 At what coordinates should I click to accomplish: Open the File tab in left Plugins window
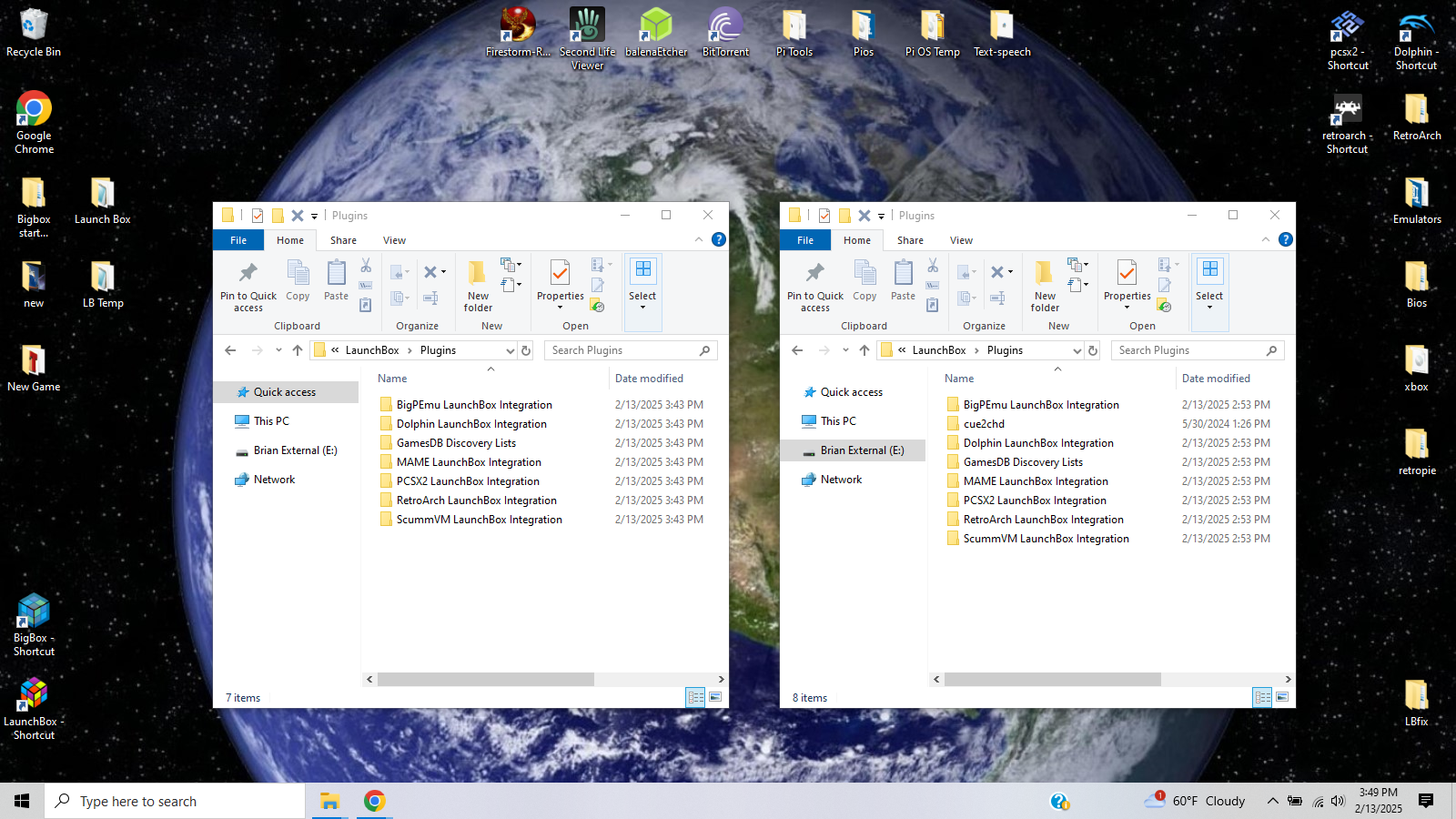(x=238, y=240)
